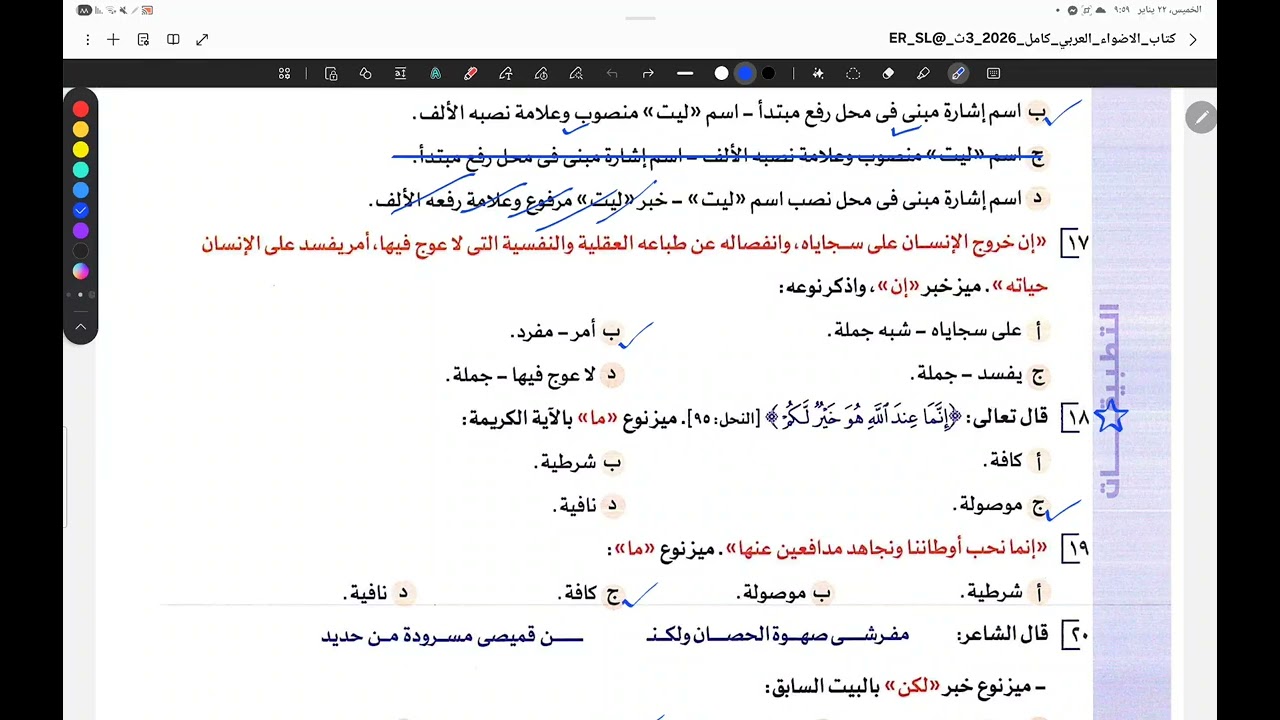This screenshot has width=1280, height=720.
Task: Select answer د 'نافية' for question 19
Action: [x=379, y=593]
